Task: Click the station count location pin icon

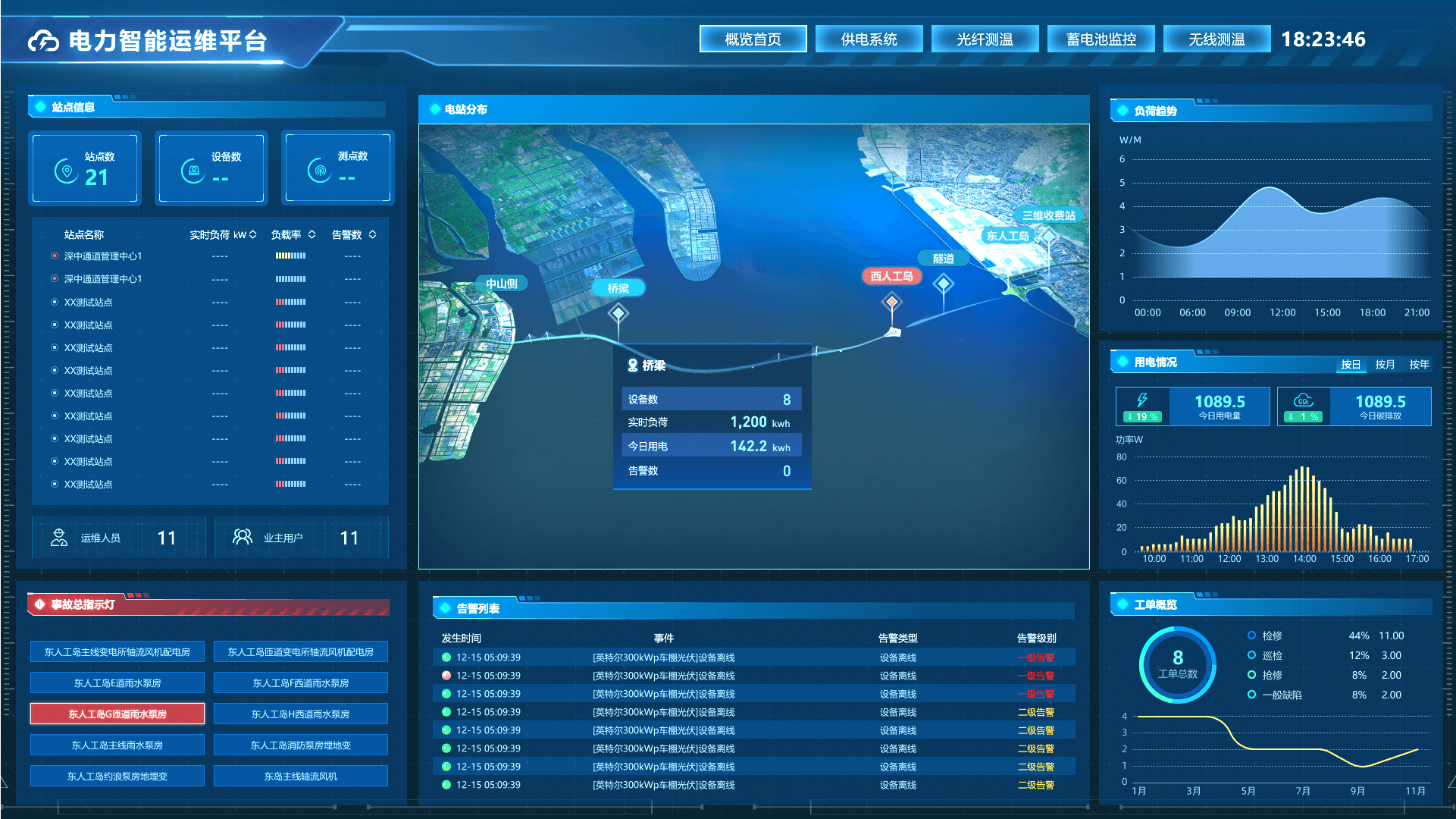Action: (67, 171)
